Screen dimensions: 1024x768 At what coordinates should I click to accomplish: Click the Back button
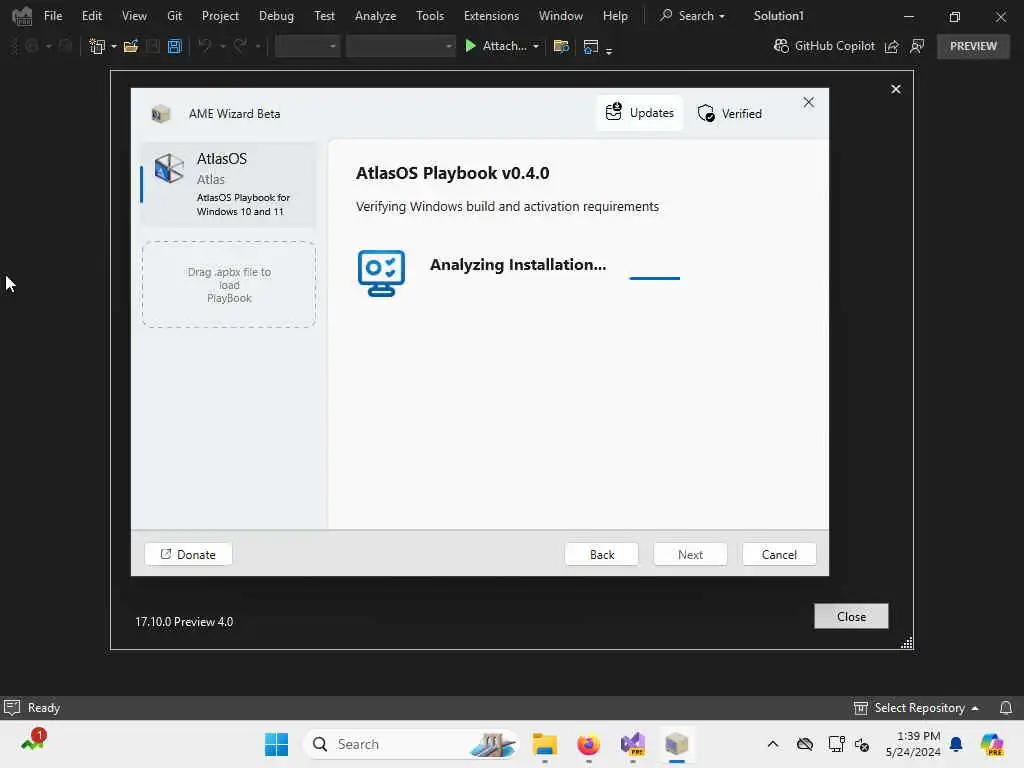tap(601, 554)
